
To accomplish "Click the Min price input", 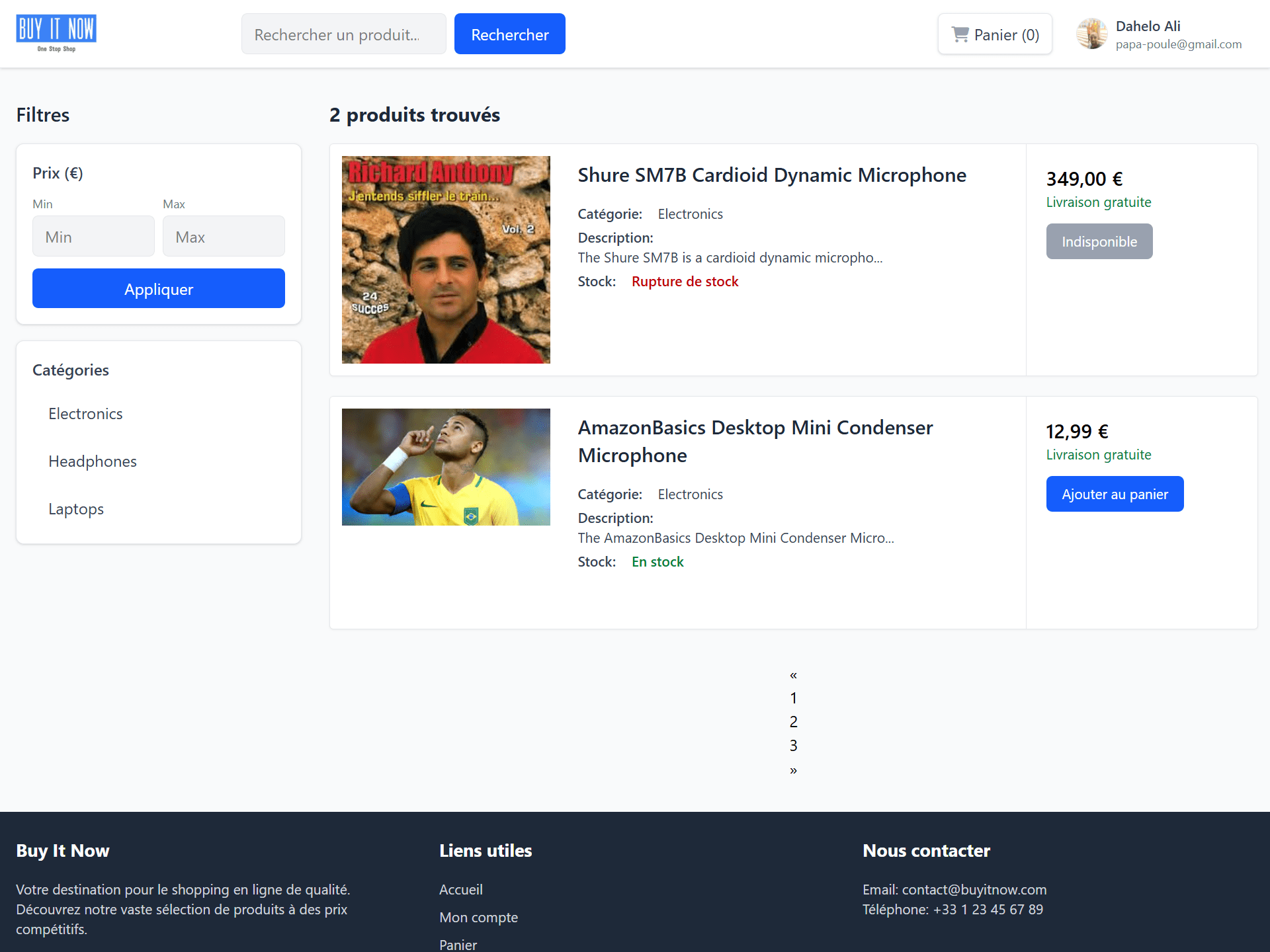I will [x=93, y=237].
